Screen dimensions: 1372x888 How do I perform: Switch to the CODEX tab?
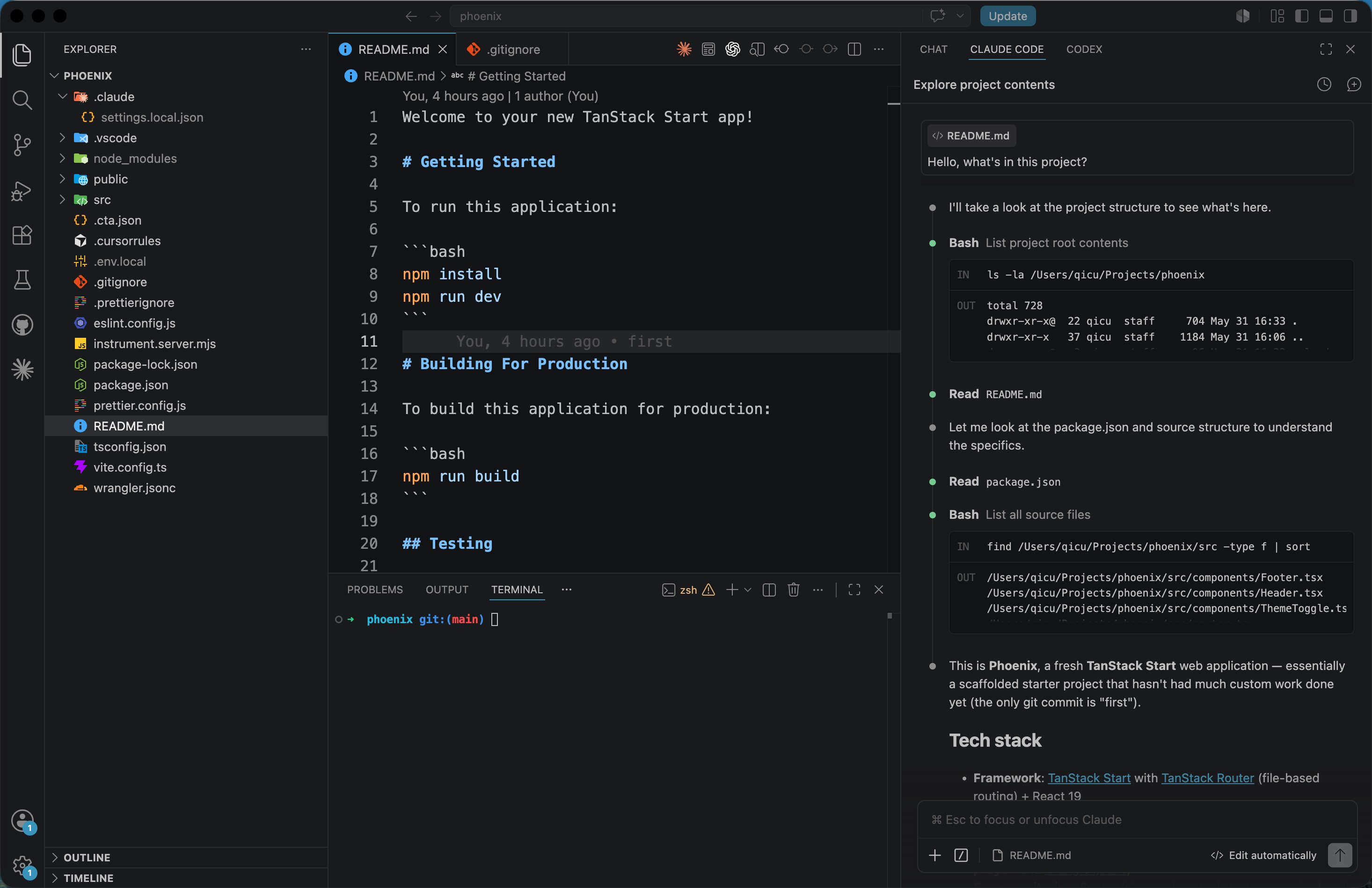click(x=1084, y=50)
